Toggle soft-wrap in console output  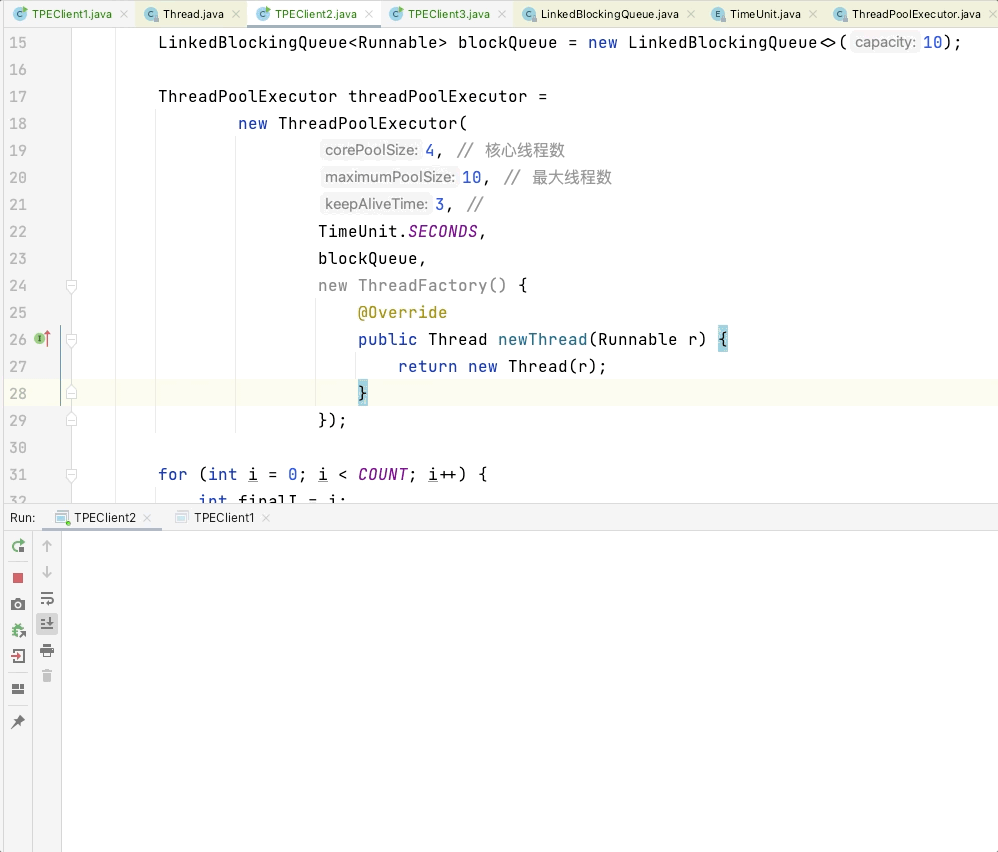tap(47, 598)
